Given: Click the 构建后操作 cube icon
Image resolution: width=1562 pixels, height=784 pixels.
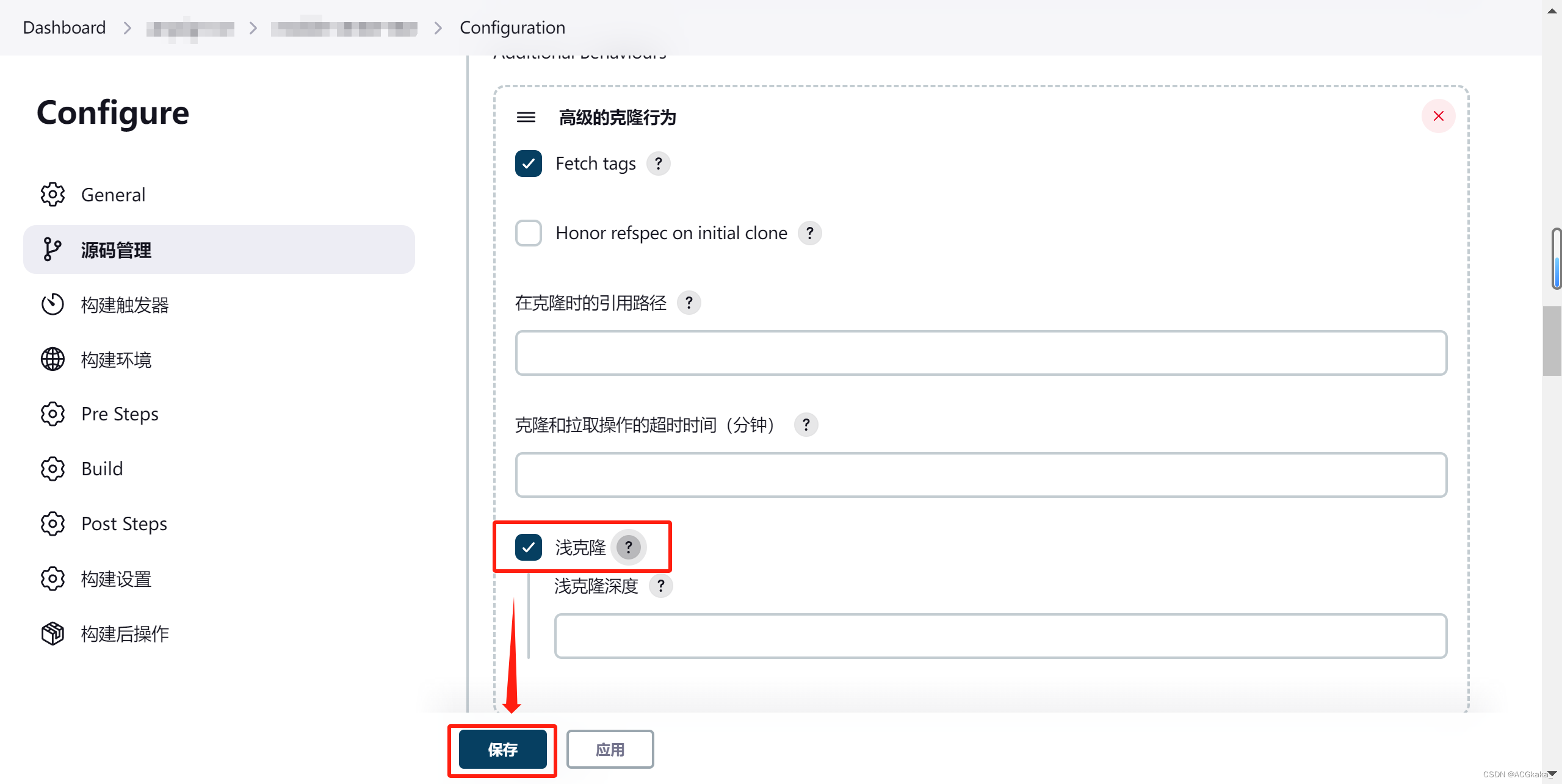Looking at the screenshot, I should (51, 632).
